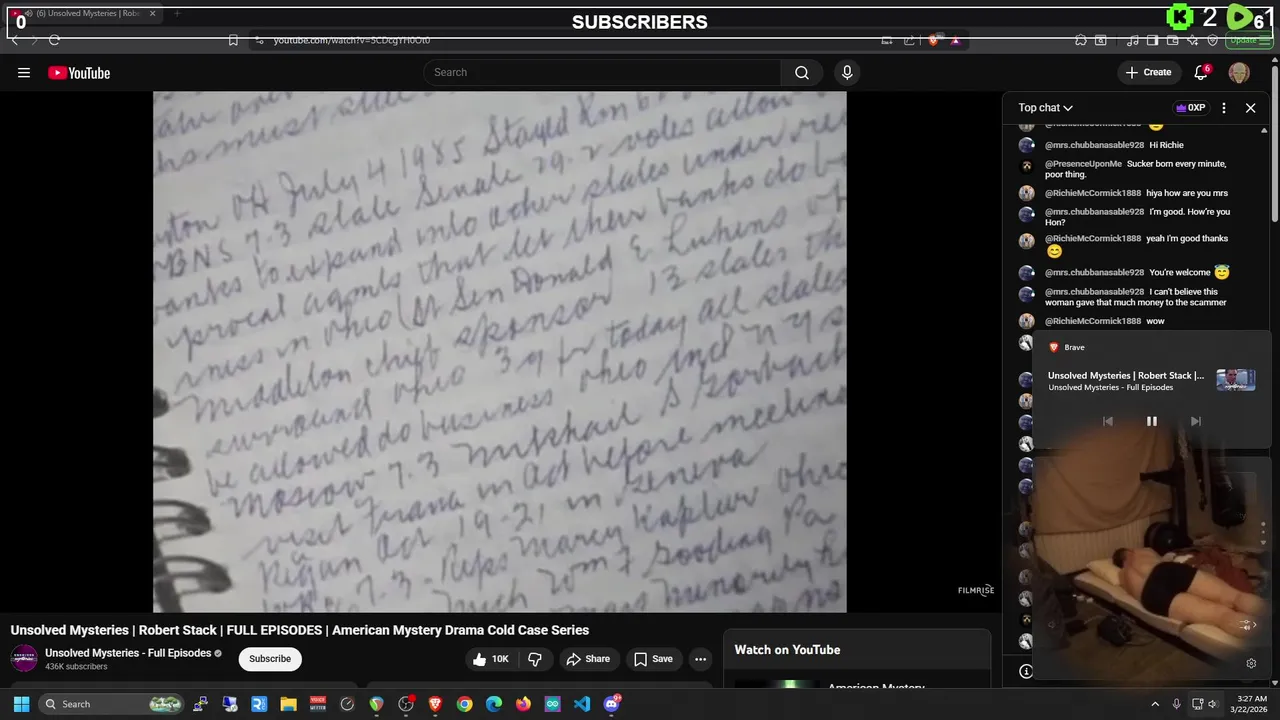Open Google Chrome from the taskbar
This screenshot has height=720, width=1280.
465,704
